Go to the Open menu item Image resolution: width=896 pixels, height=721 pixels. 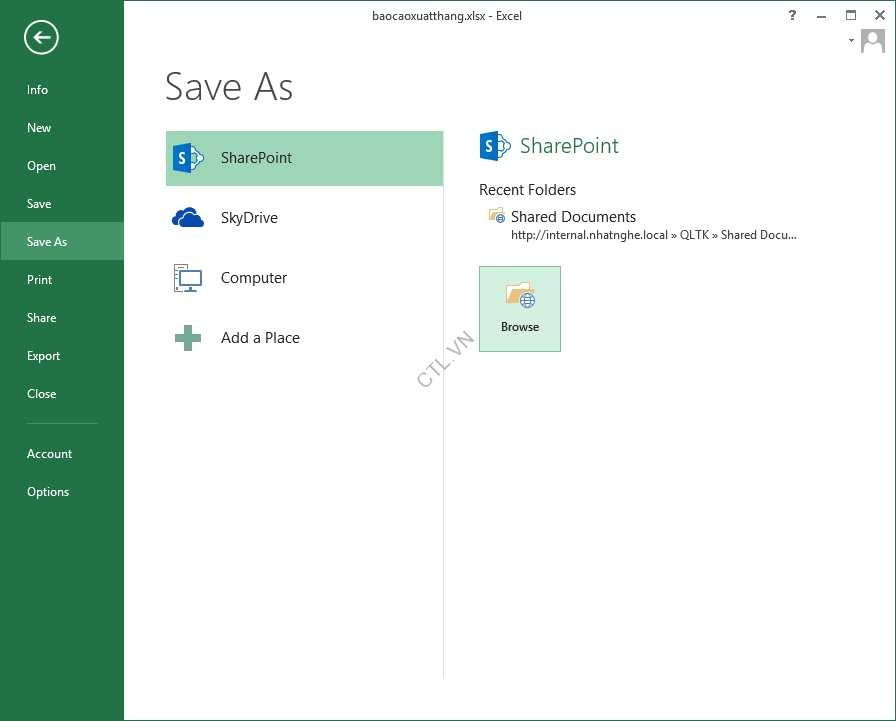pos(41,166)
